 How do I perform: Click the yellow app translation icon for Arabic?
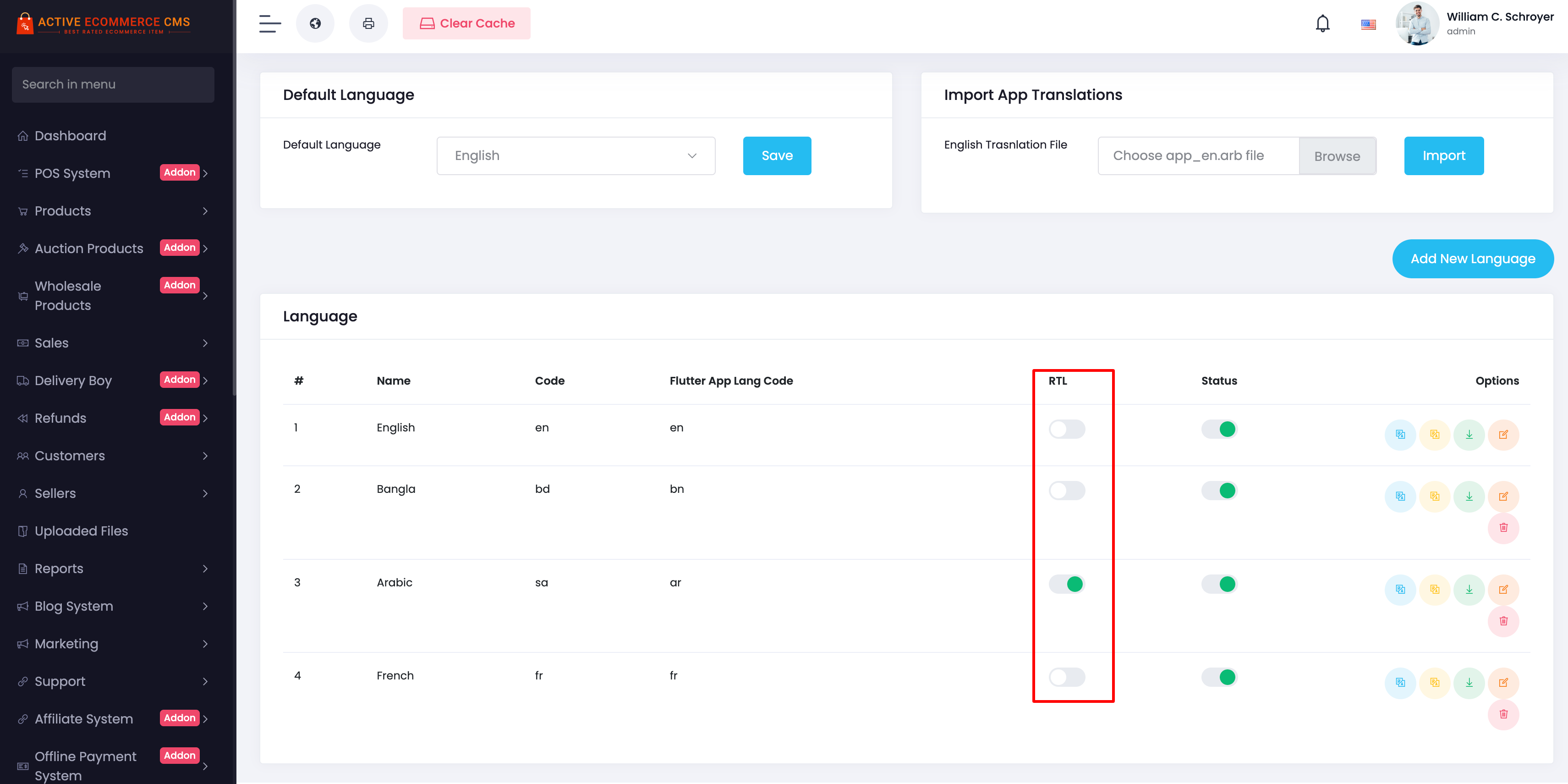[x=1435, y=589]
